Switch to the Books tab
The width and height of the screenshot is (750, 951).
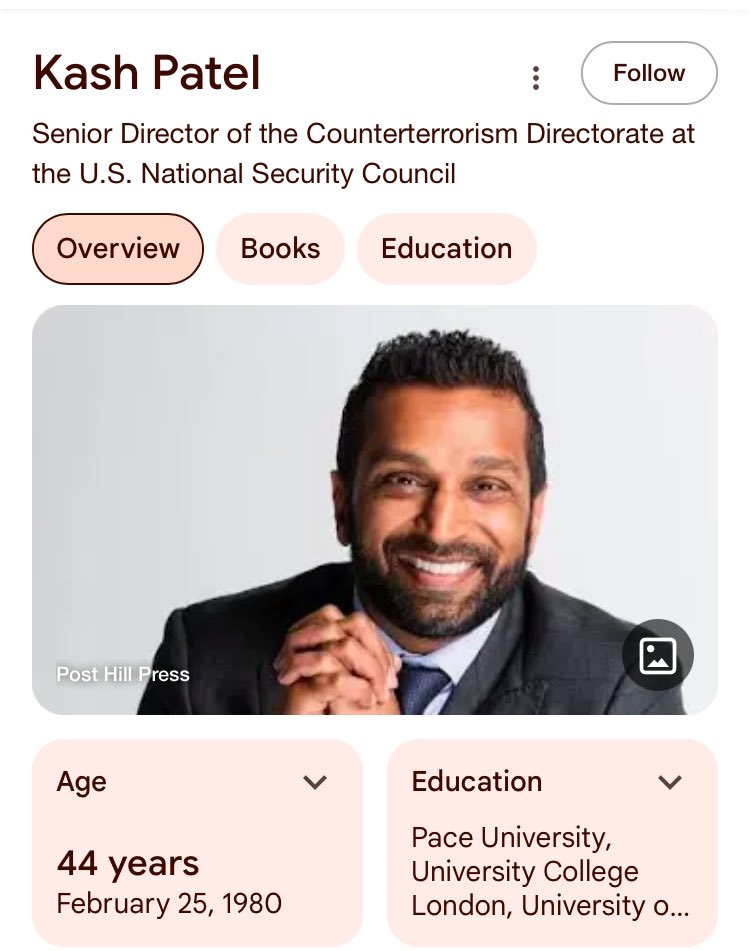pyautogui.click(x=280, y=248)
